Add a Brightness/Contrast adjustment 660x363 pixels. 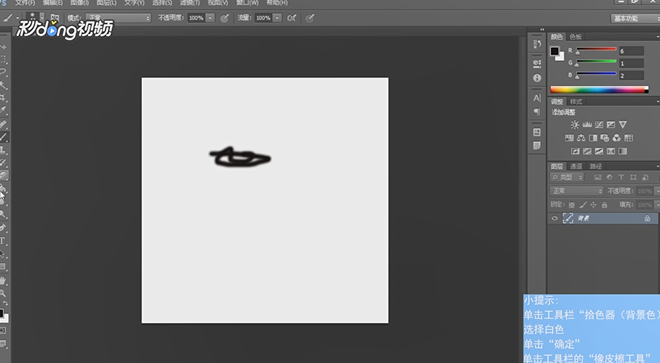[x=575, y=125]
